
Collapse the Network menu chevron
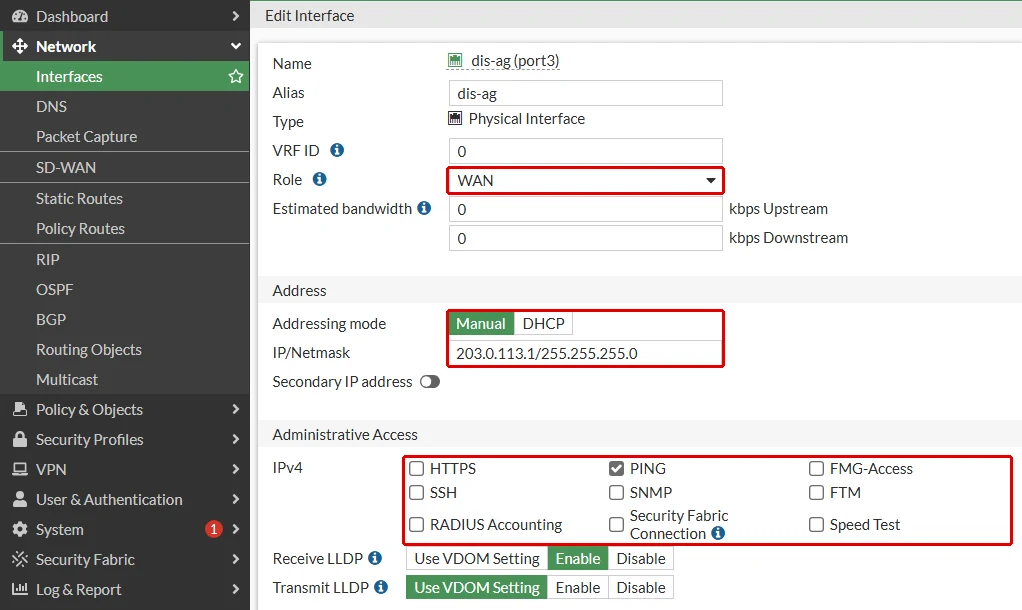coord(236,46)
